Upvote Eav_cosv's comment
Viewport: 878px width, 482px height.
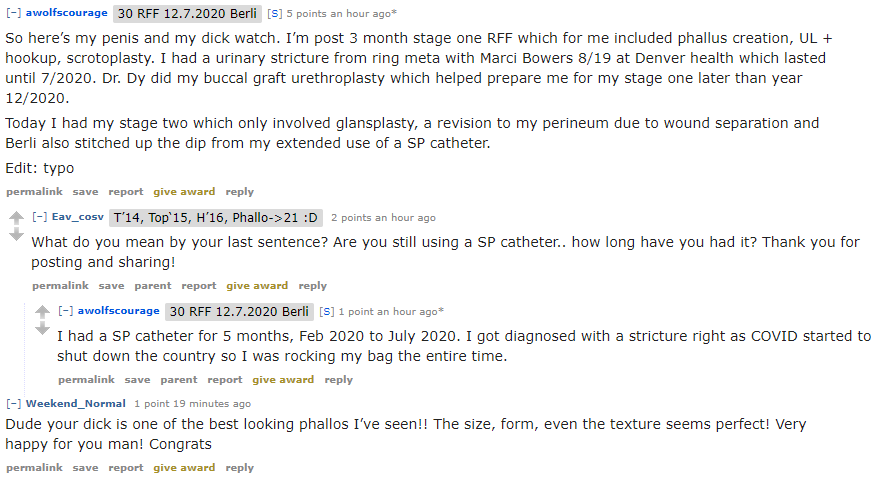(16, 217)
